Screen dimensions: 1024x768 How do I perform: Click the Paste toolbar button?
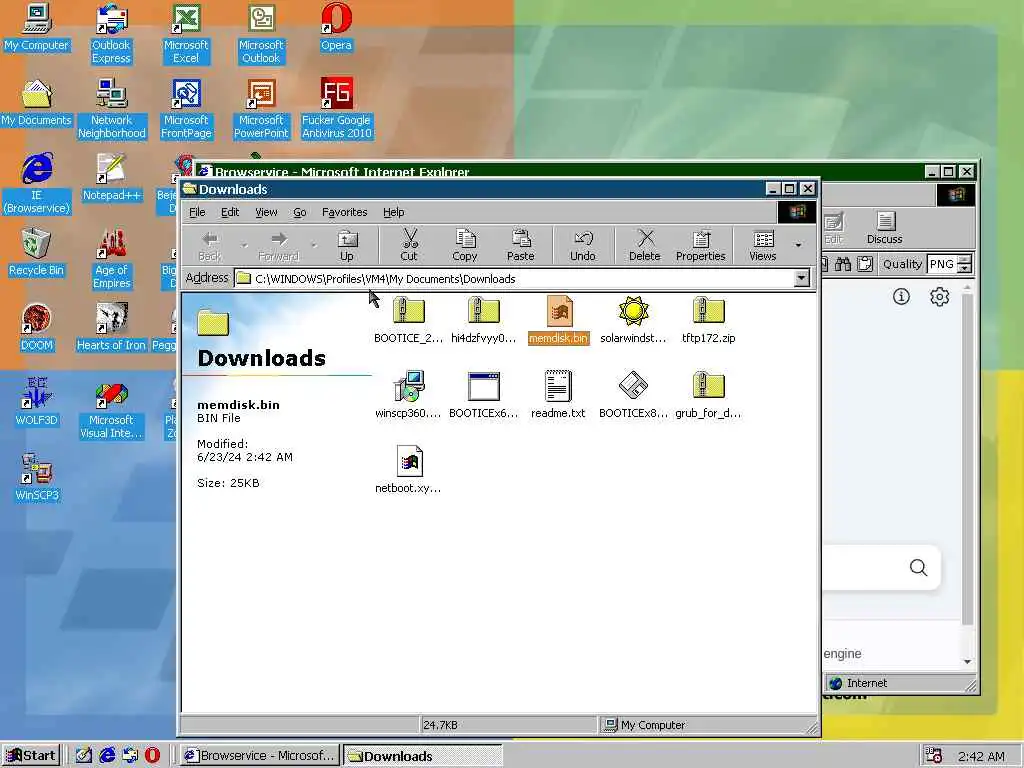(x=520, y=246)
